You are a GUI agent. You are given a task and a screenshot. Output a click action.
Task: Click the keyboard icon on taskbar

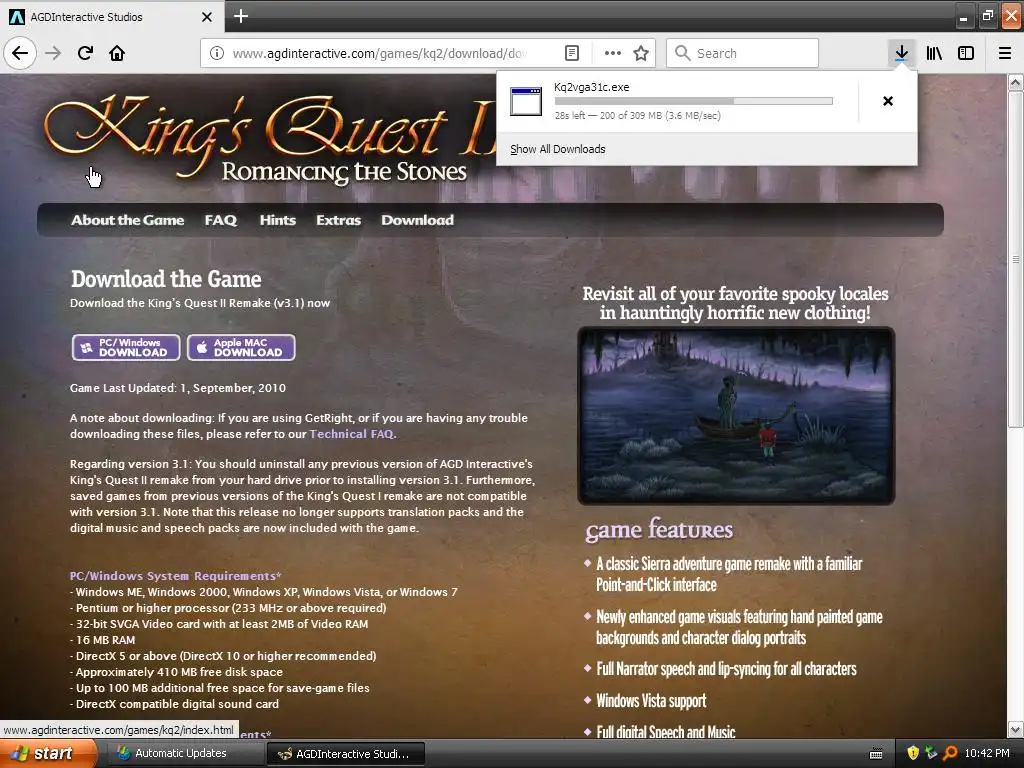pyautogui.click(x=876, y=754)
